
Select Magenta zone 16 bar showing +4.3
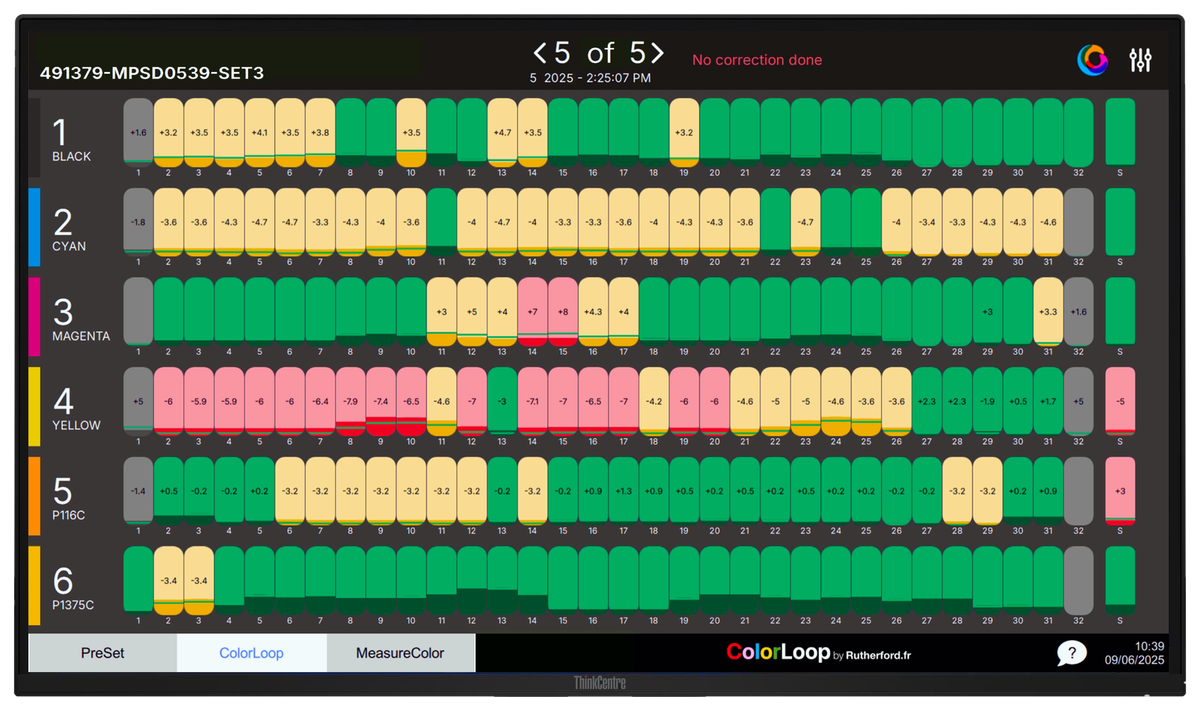(x=593, y=312)
